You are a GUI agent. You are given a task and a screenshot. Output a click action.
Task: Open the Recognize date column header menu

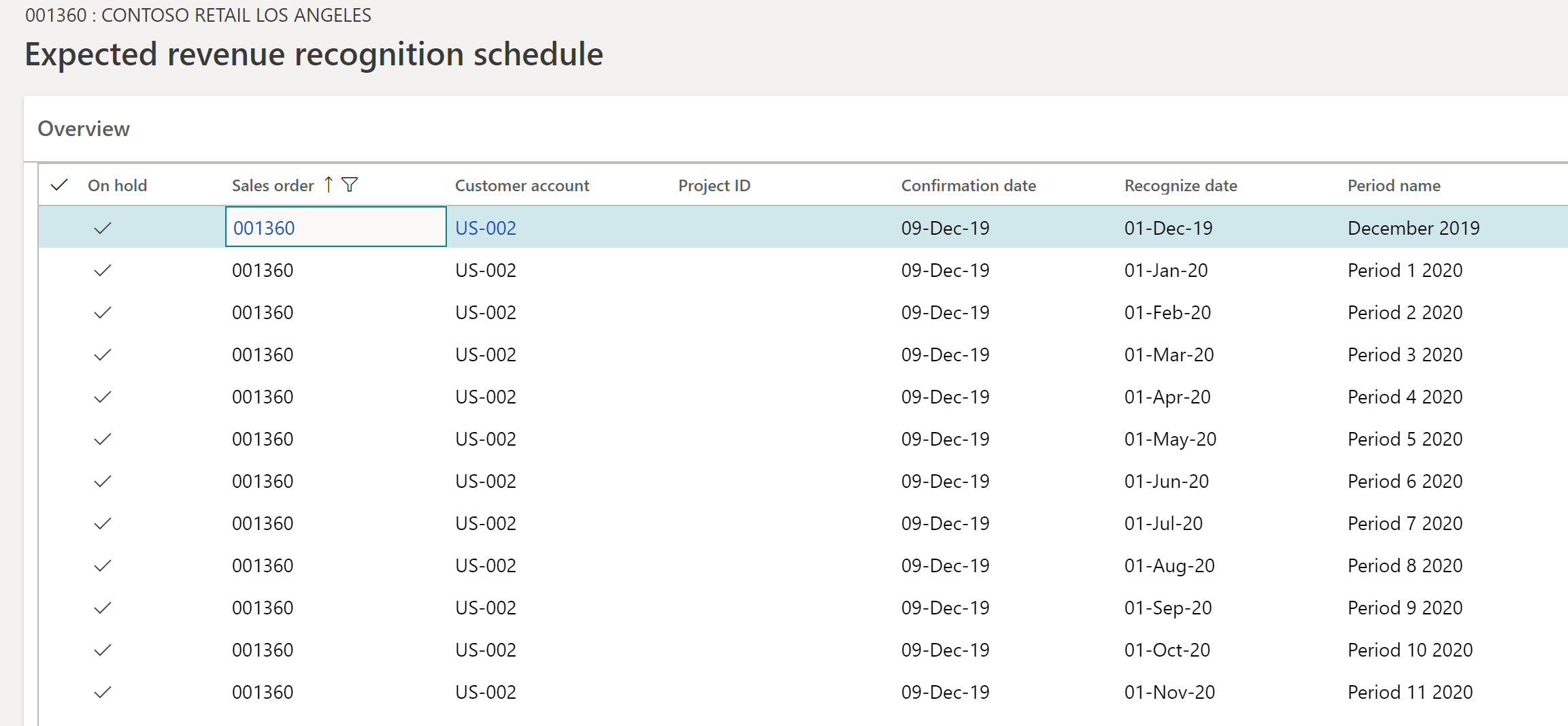pyautogui.click(x=1181, y=185)
